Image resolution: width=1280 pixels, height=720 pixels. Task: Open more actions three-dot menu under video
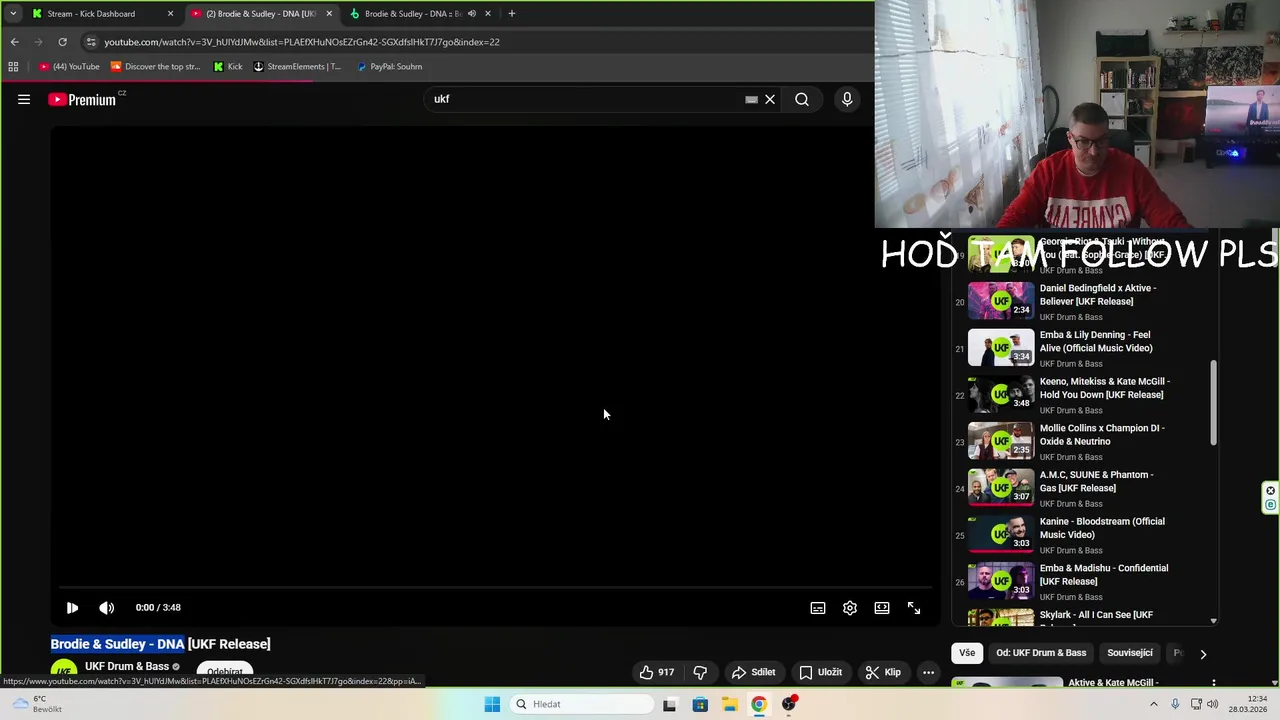pyautogui.click(x=928, y=672)
